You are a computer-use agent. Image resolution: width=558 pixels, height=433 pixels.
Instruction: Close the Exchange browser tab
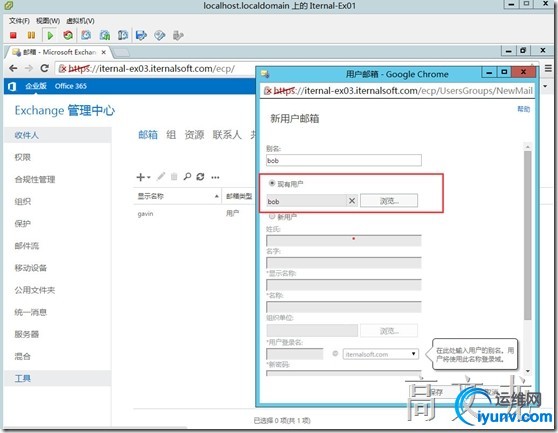[x=104, y=52]
